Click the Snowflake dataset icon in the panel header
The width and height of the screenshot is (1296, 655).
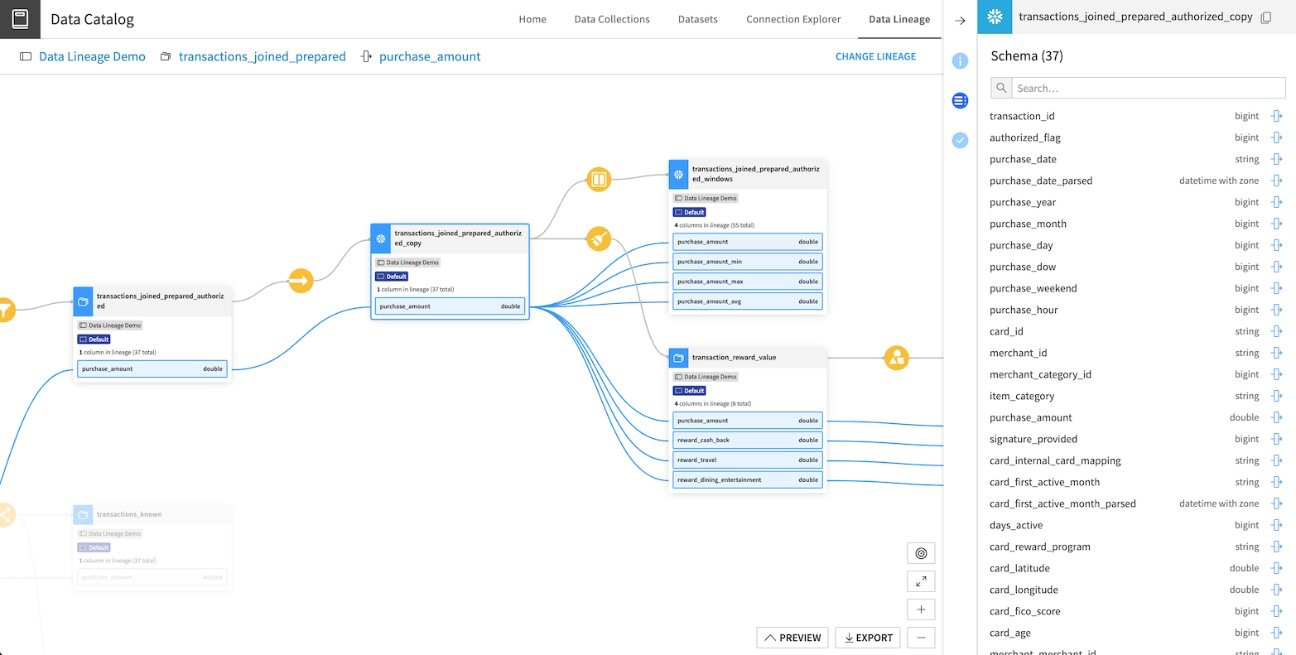(x=993, y=18)
